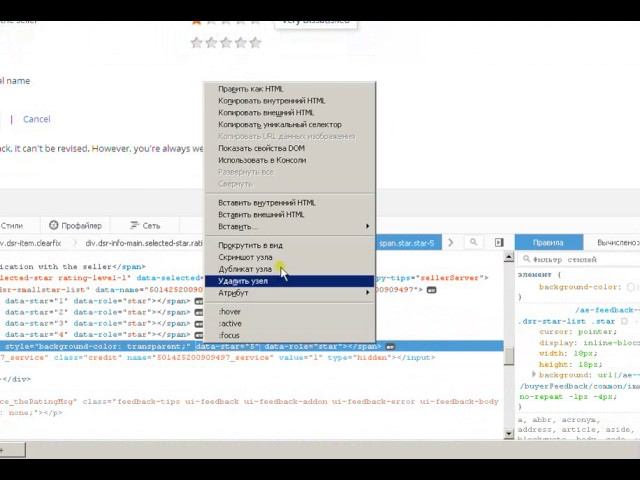Click the background-color swatch in element rule
The image size is (640, 480).
(631, 287)
